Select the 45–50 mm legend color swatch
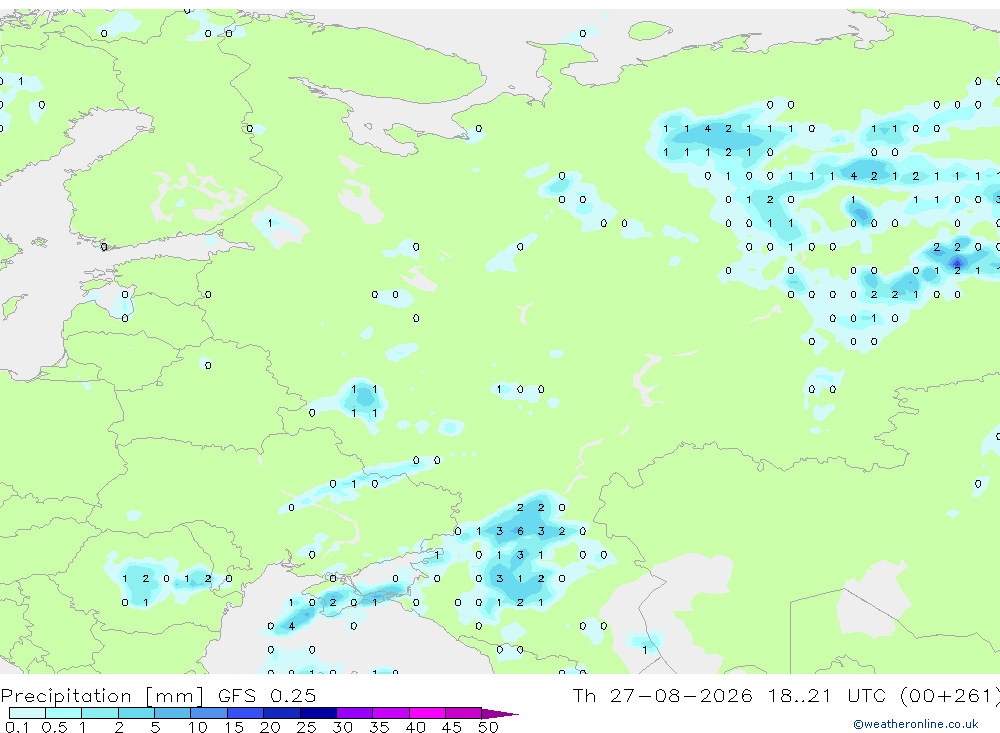 pyautogui.click(x=464, y=713)
